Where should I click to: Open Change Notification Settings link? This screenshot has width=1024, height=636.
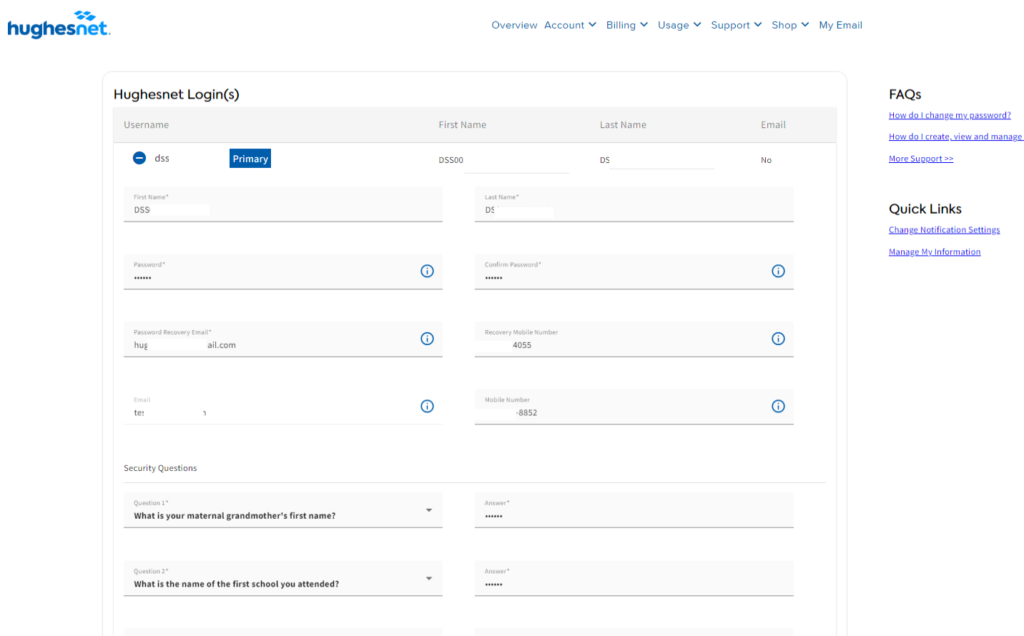[x=944, y=230]
